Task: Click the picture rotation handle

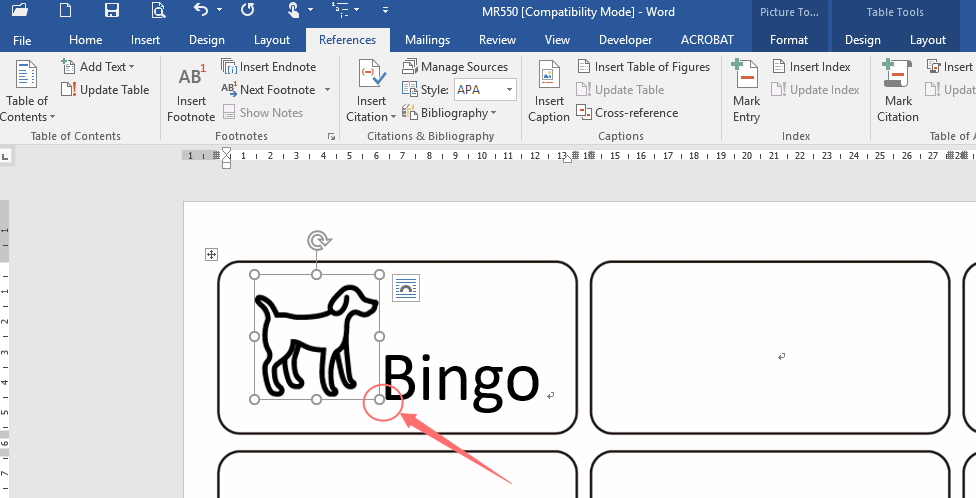Action: click(x=319, y=240)
